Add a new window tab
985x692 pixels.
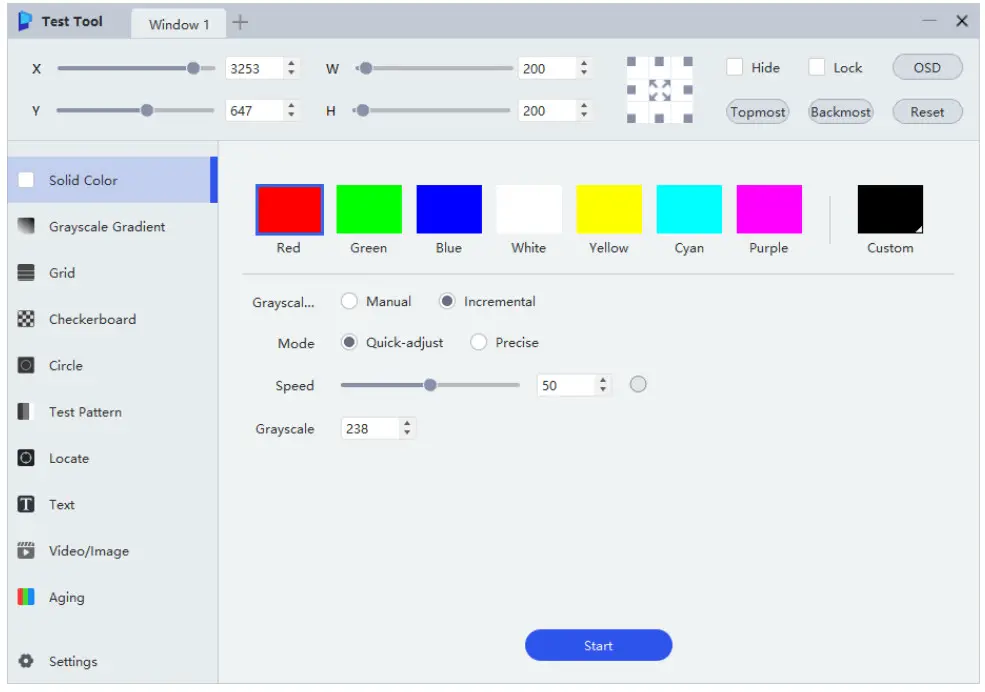[x=242, y=19]
